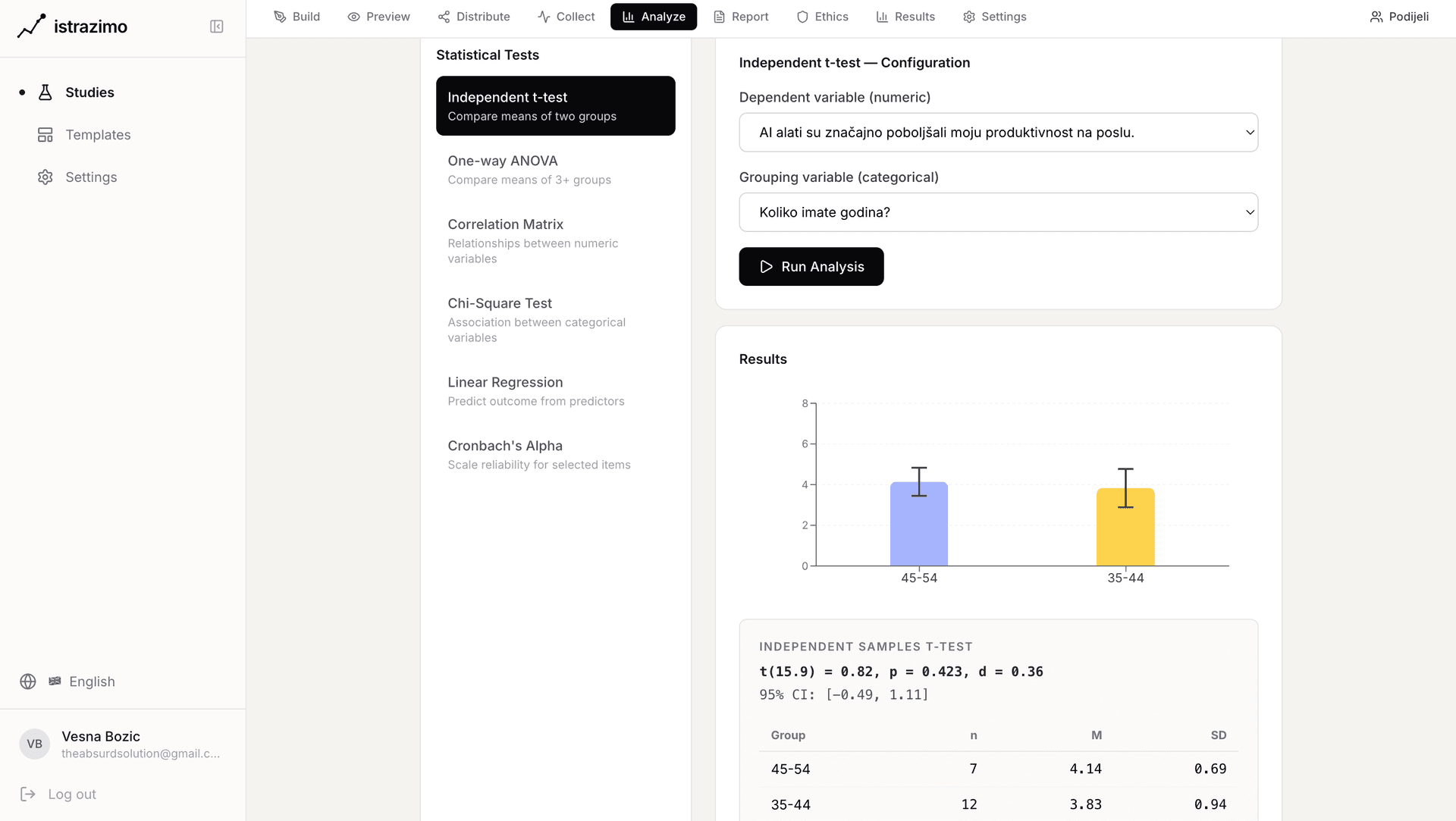Click the Log out arrow icon
The image size is (1456, 821).
click(28, 794)
